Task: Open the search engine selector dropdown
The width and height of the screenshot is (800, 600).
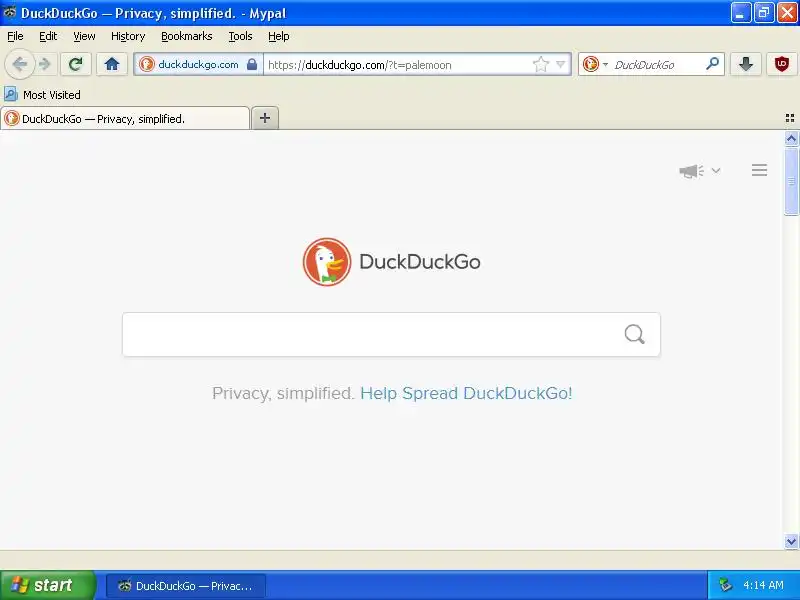Action: (595, 64)
